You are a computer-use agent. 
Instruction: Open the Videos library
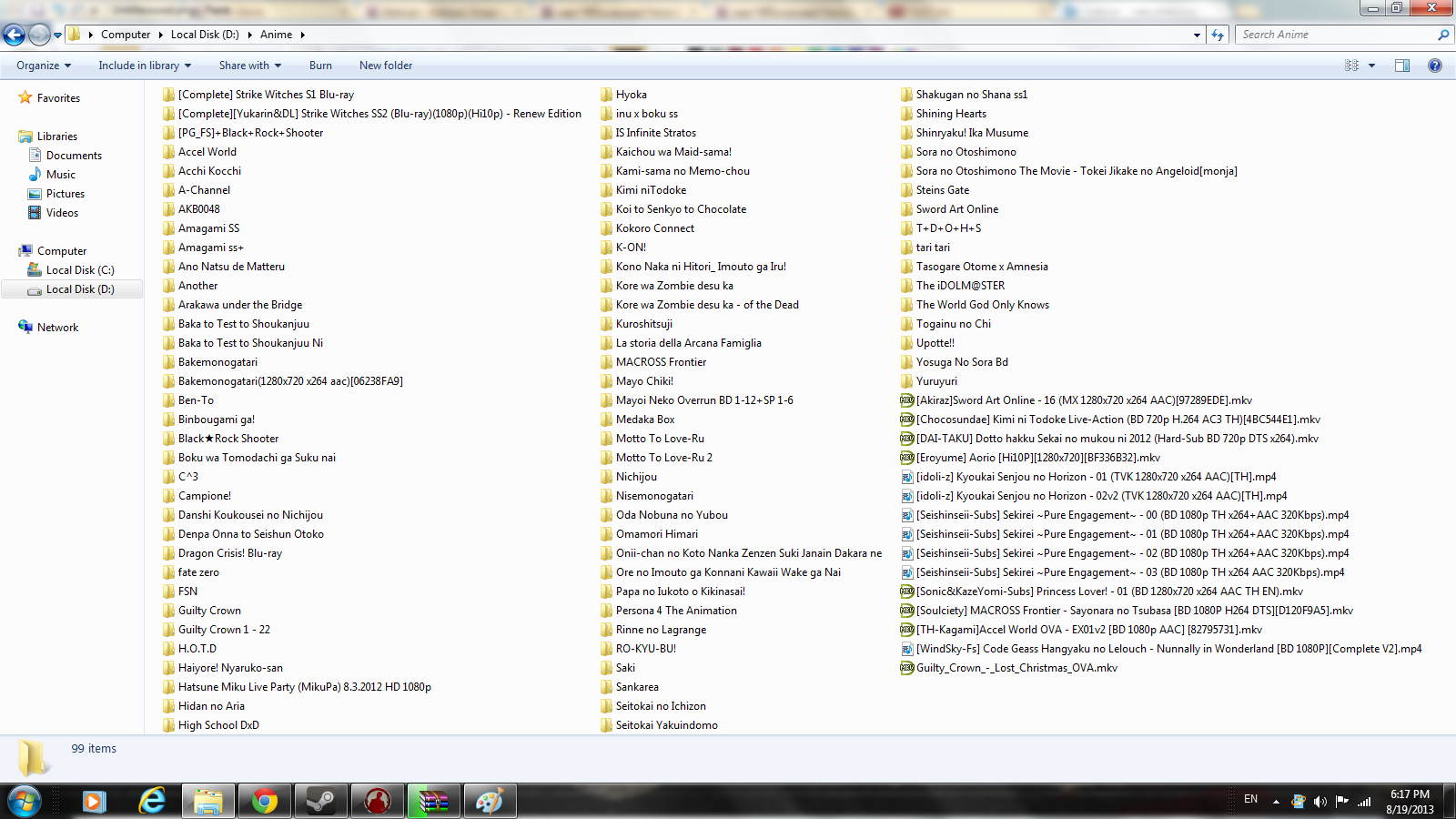pos(62,213)
